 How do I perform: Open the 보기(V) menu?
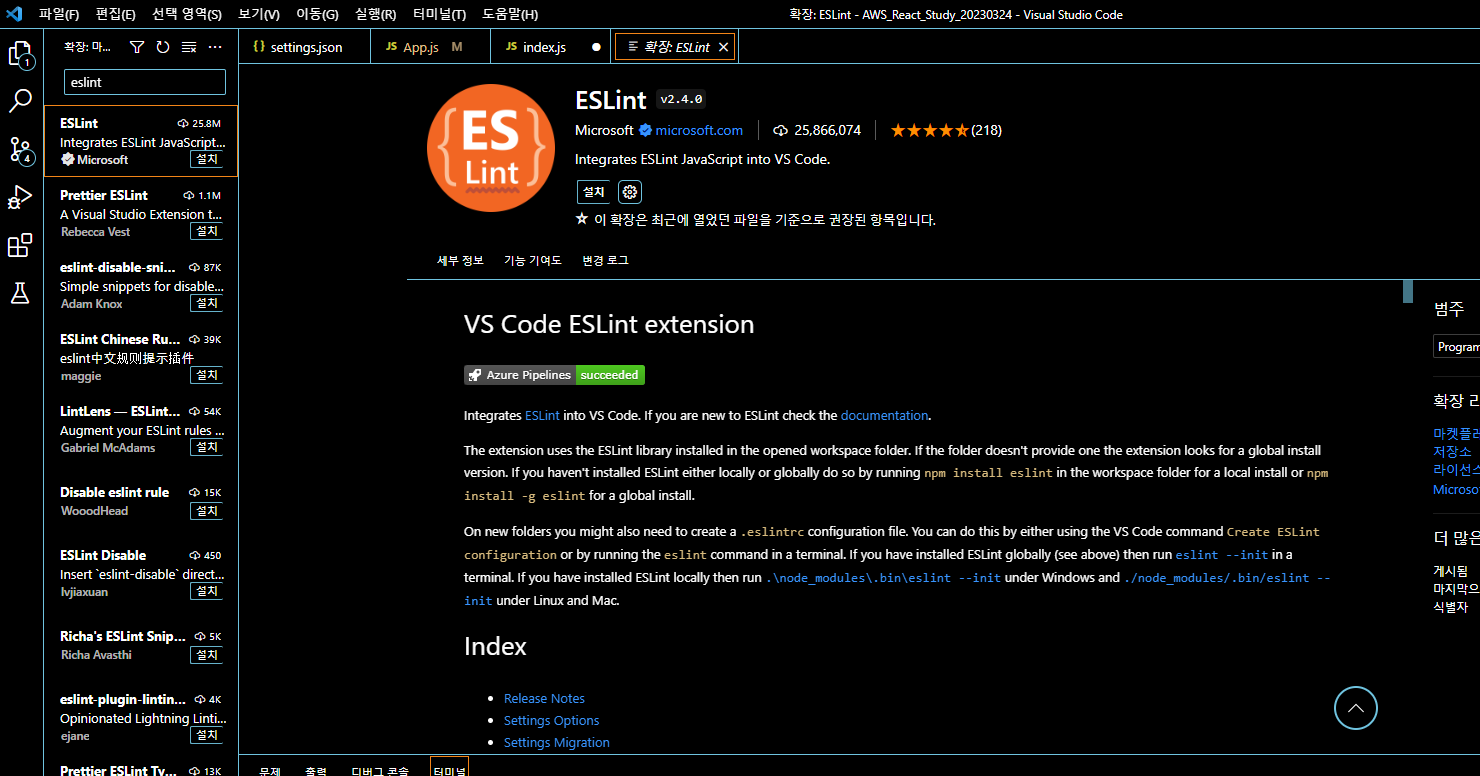(259, 15)
